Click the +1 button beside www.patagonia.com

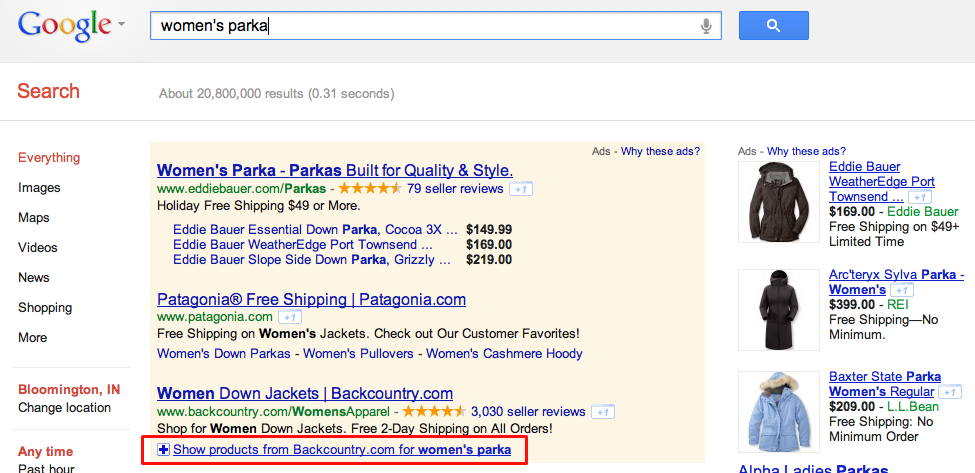click(x=289, y=317)
